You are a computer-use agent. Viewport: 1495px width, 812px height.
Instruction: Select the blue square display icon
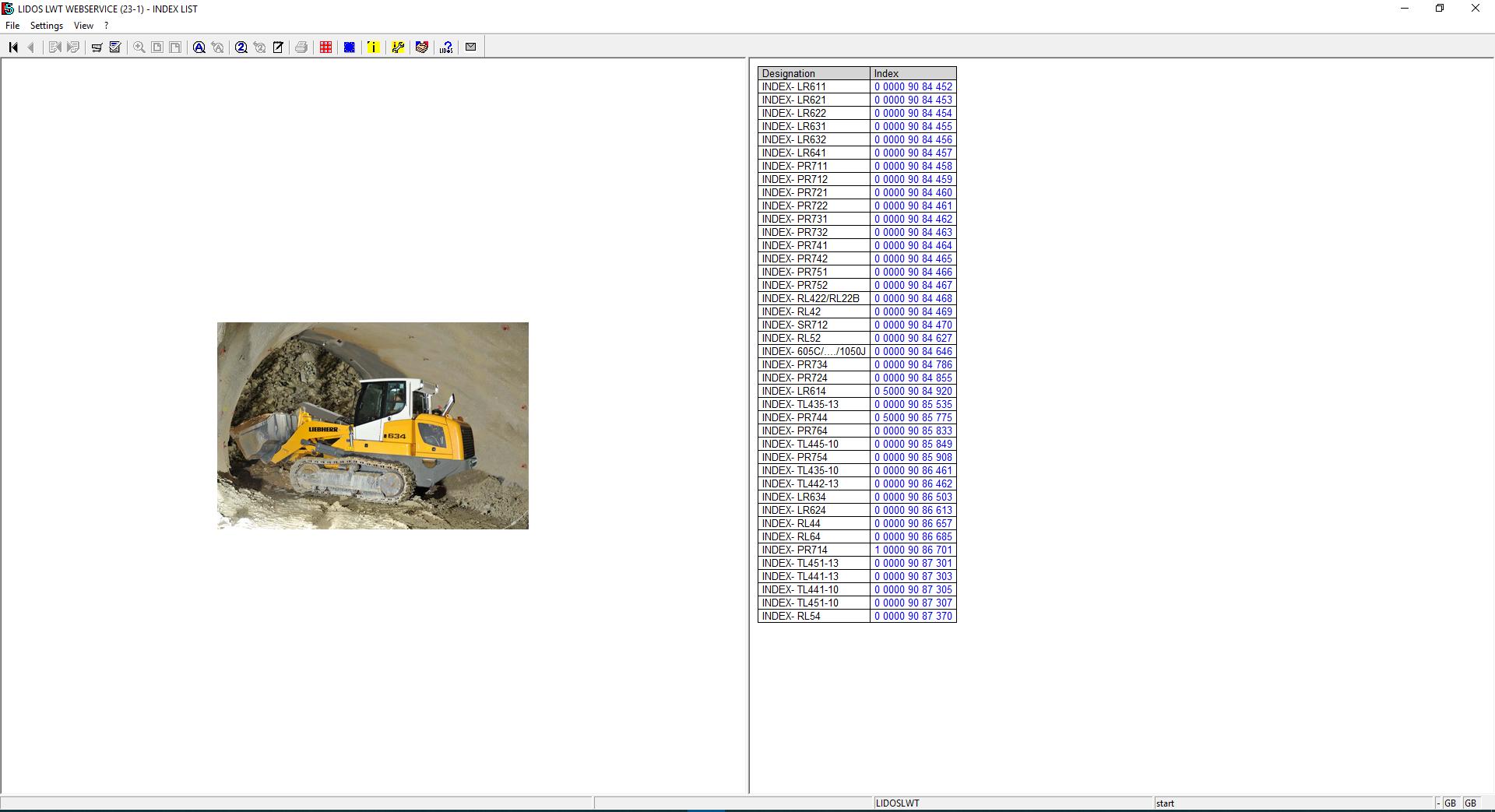pos(349,47)
